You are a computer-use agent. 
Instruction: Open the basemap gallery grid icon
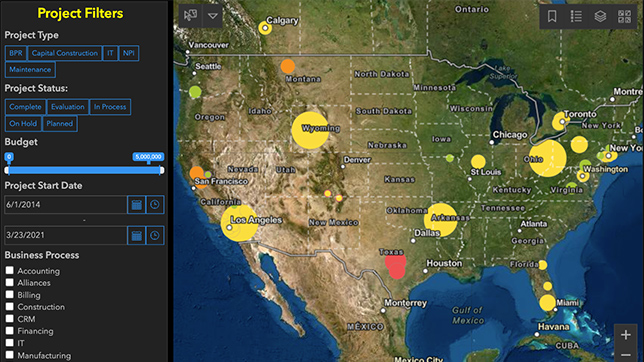[624, 16]
